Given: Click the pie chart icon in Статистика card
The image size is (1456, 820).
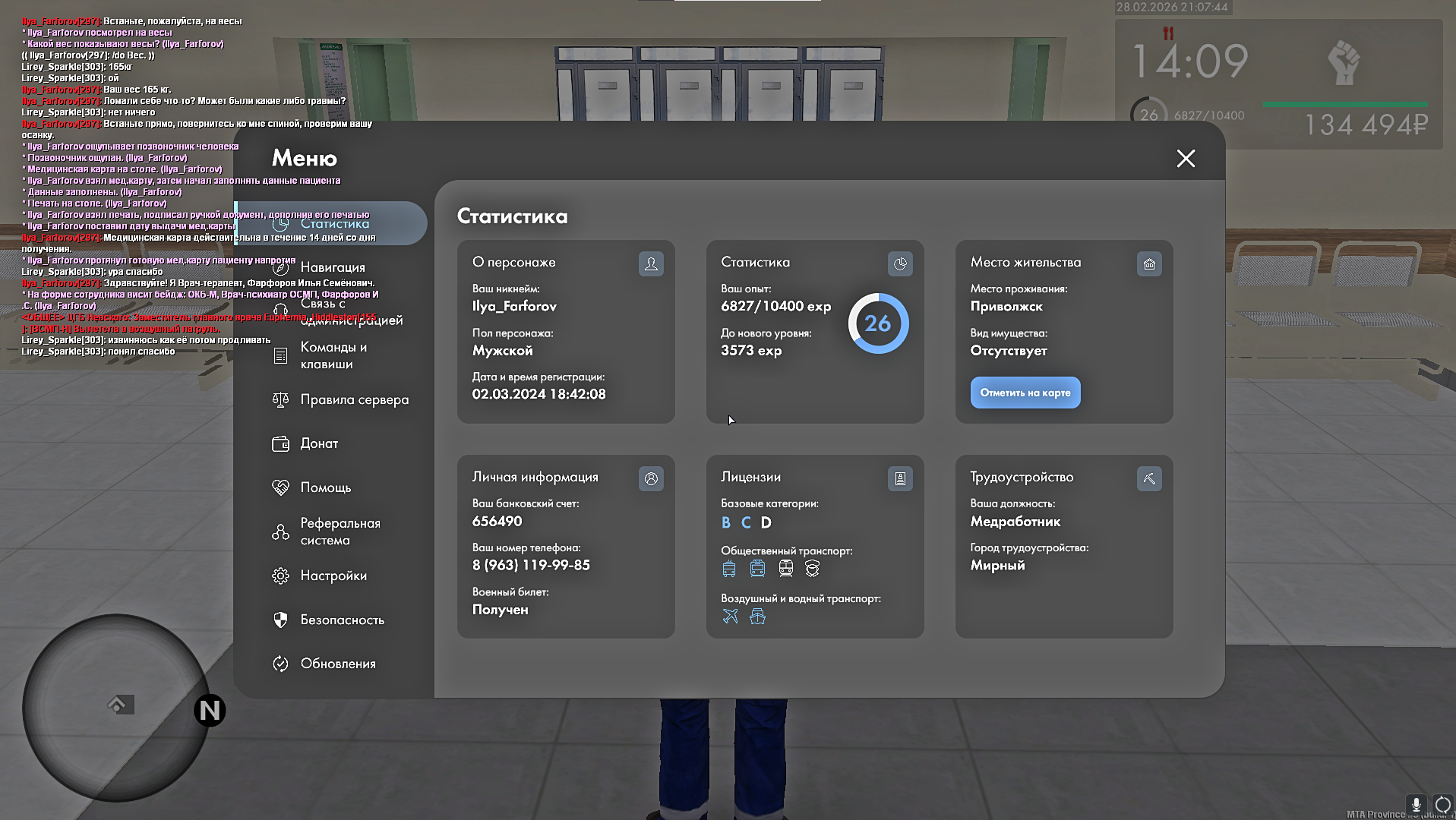Looking at the screenshot, I should click(900, 264).
